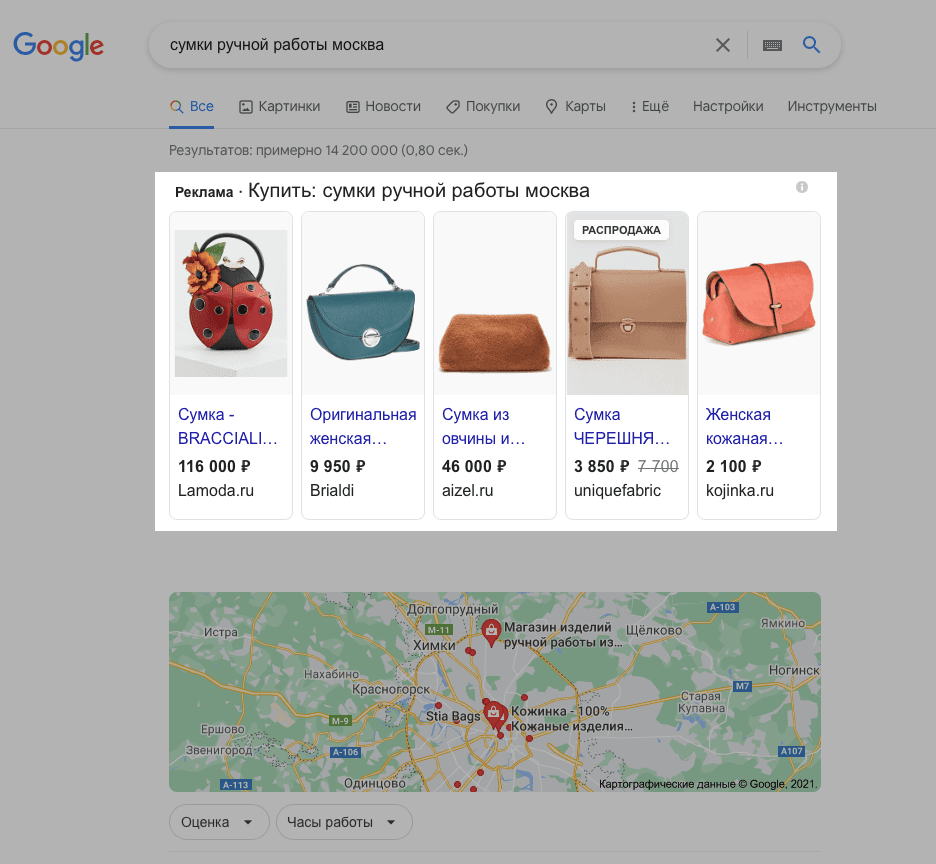The width and height of the screenshot is (936, 864).
Task: Clear the search query with the X icon
Action: pos(723,45)
